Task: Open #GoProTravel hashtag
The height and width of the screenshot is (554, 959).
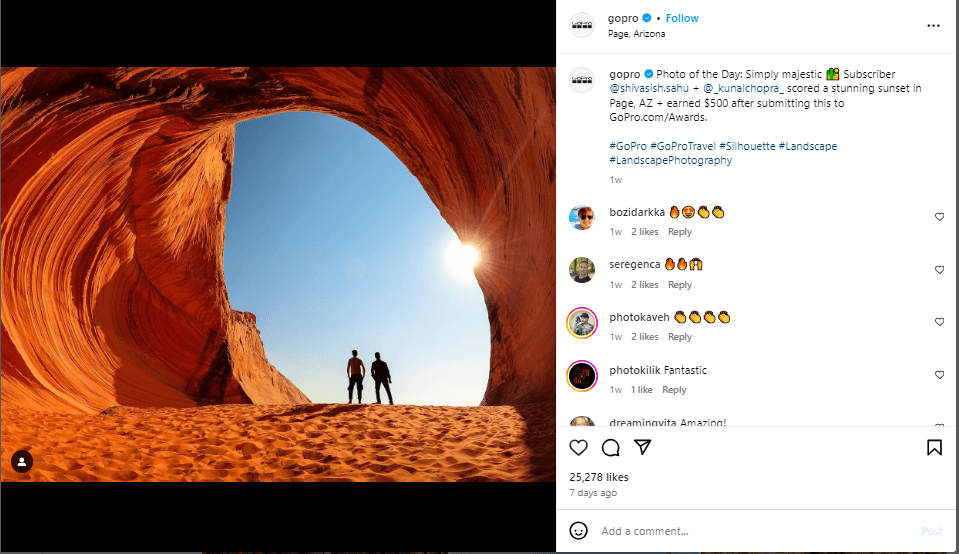Action: click(x=683, y=146)
